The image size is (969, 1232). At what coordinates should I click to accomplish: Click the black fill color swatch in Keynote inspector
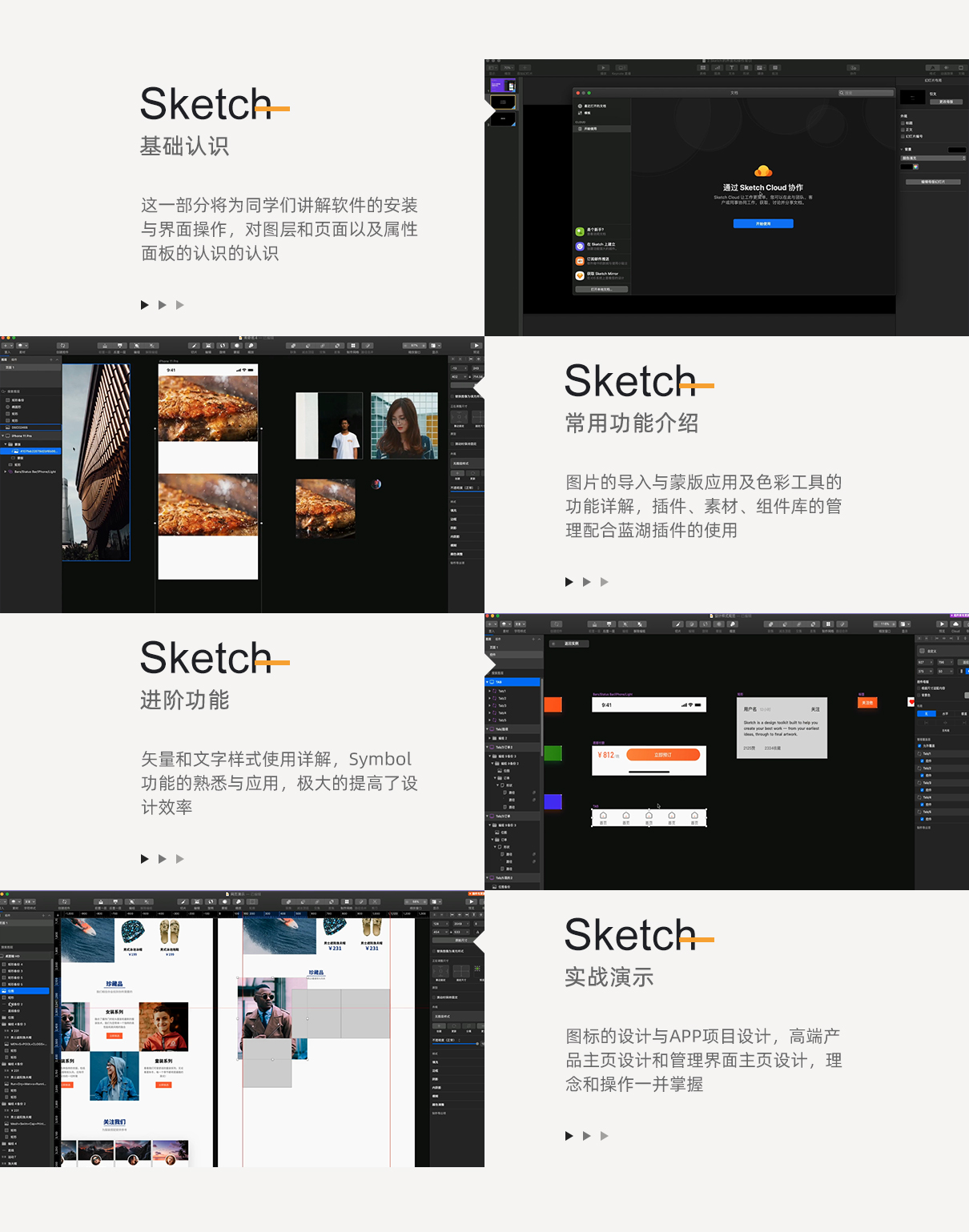(x=907, y=167)
